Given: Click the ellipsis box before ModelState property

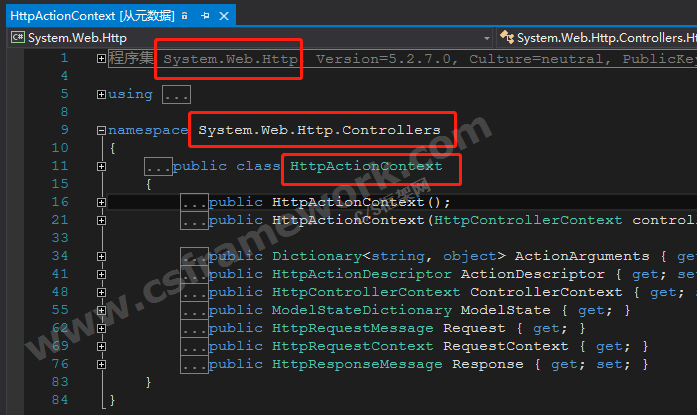Looking at the screenshot, I should [x=194, y=310].
